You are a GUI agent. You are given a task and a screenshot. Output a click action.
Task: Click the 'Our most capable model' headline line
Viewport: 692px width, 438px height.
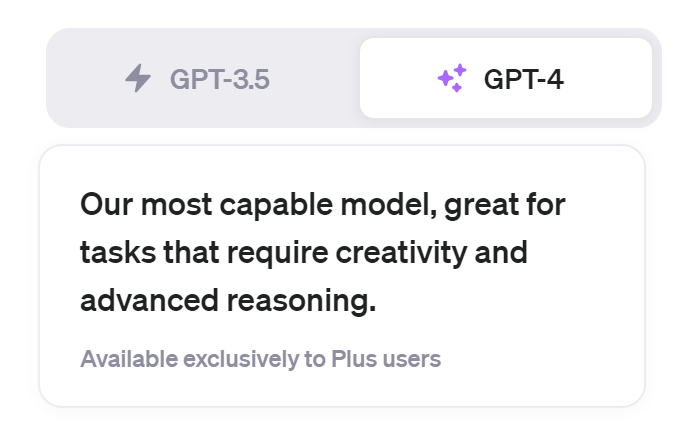[323, 204]
